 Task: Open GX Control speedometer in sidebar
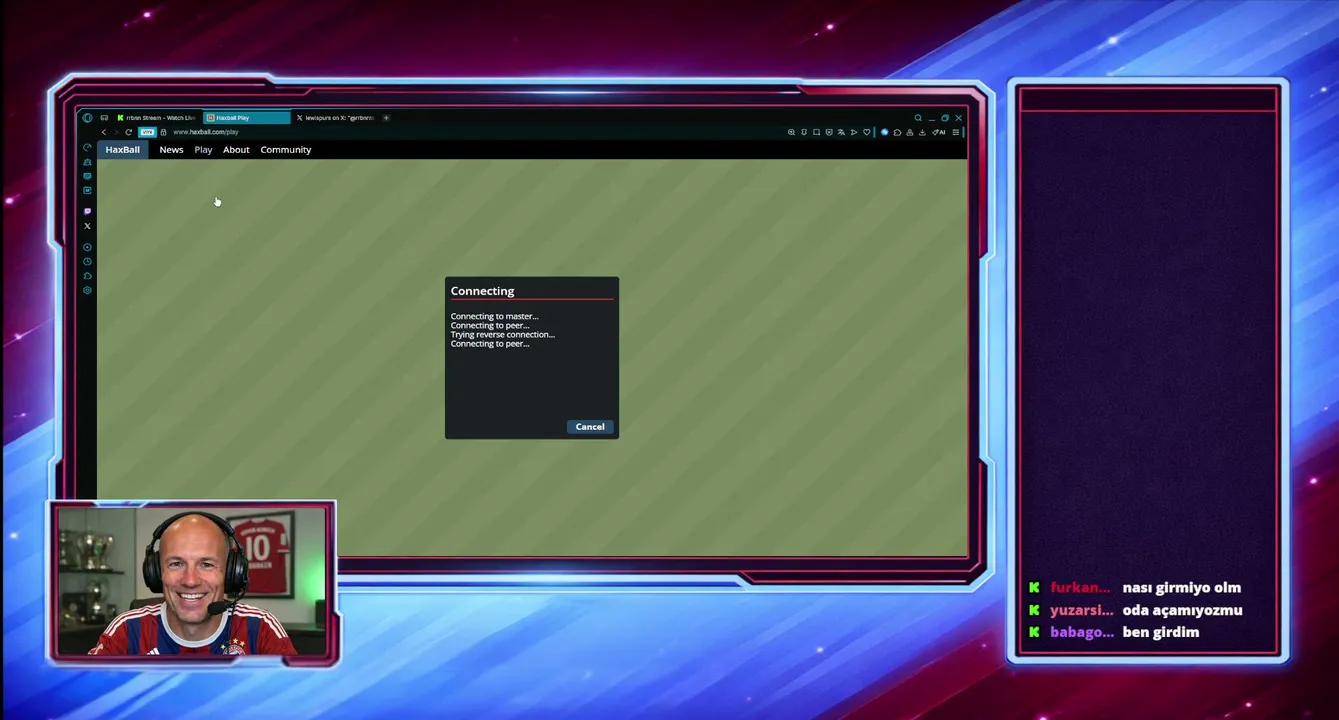point(87,148)
